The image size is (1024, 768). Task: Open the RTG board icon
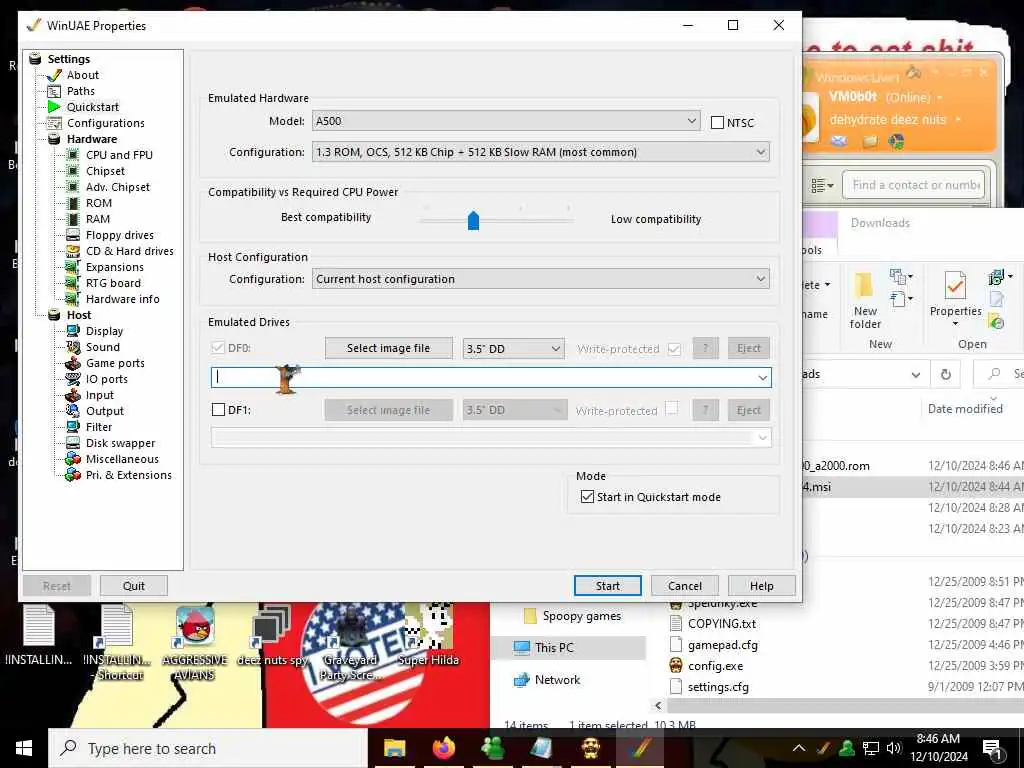point(73,283)
